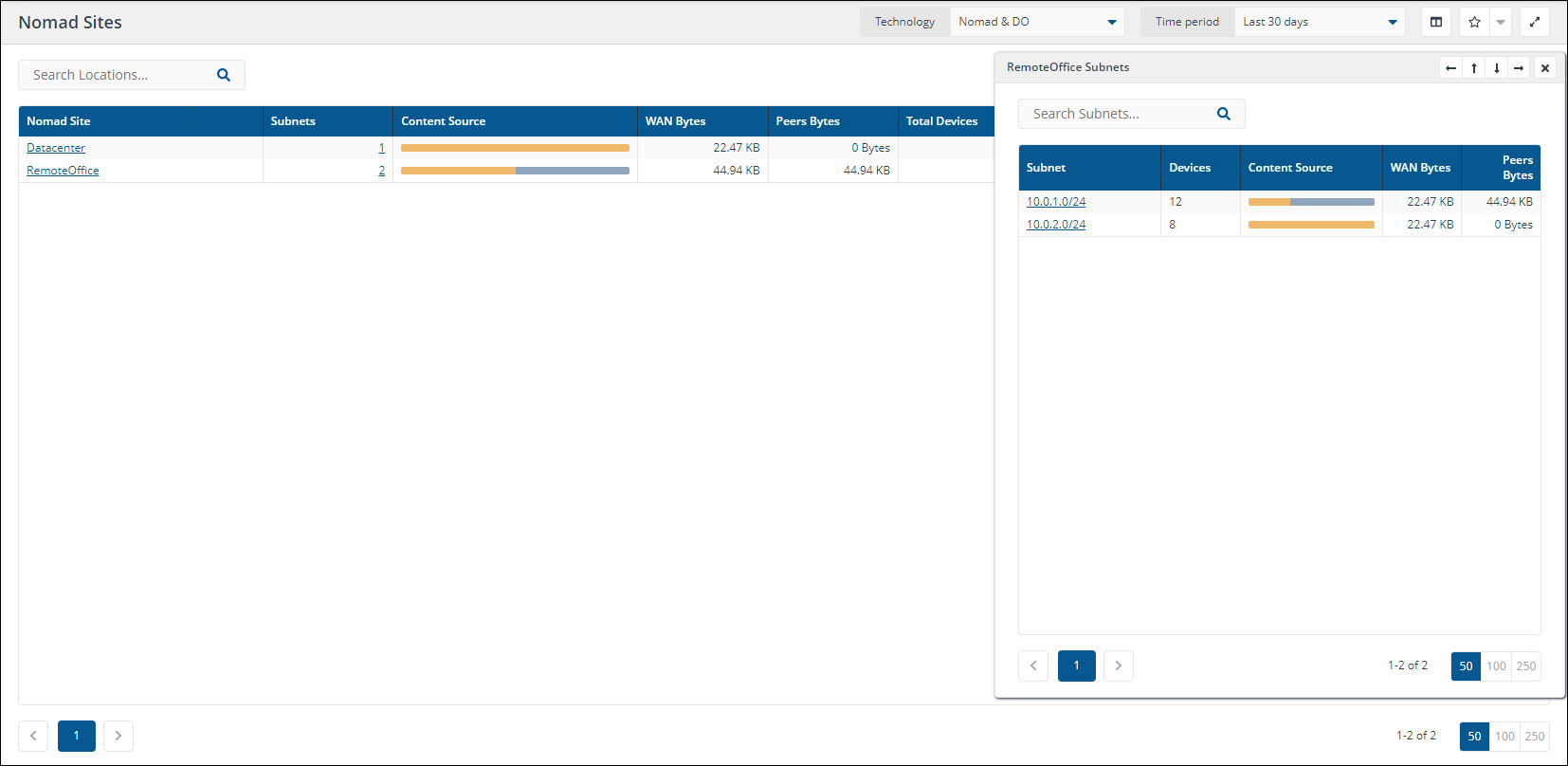The height and width of the screenshot is (766, 1568).
Task: Open the 10.0.1.0/24 subnet link
Action: tap(1056, 202)
